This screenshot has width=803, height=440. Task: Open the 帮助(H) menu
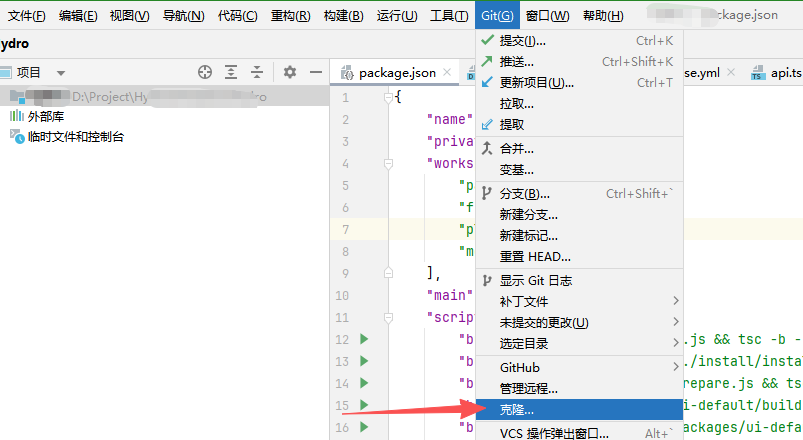(x=603, y=16)
